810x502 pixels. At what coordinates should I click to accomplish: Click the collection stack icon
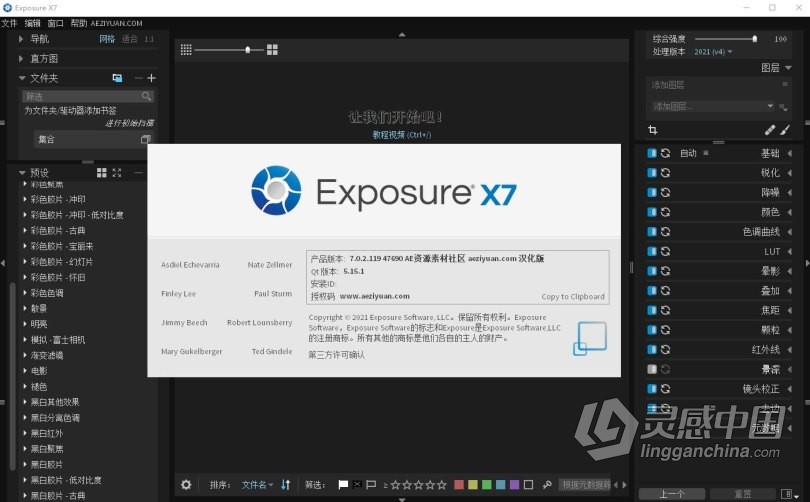[146, 139]
